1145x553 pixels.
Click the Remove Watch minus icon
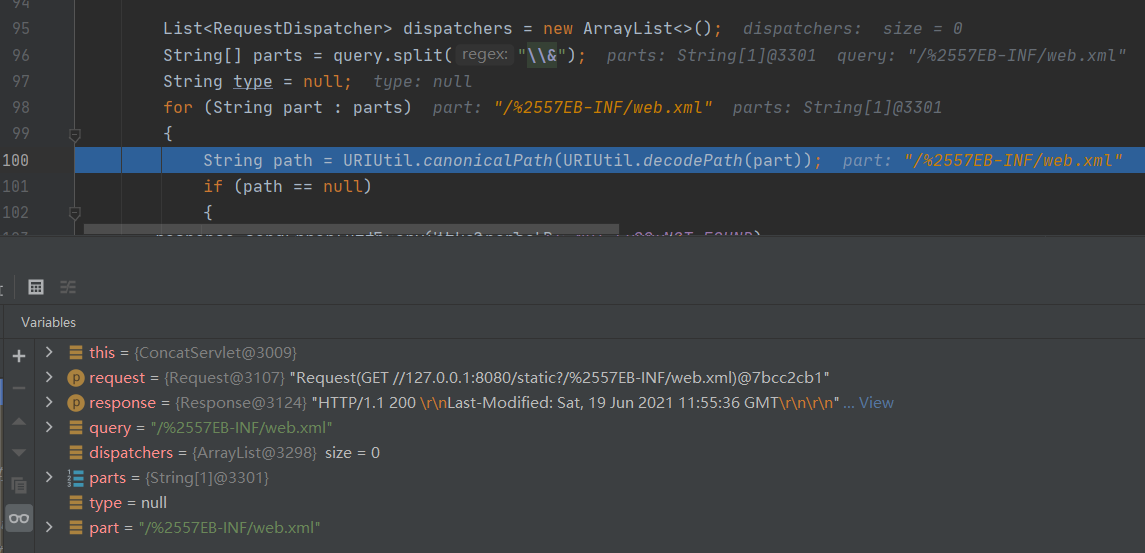click(x=18, y=387)
